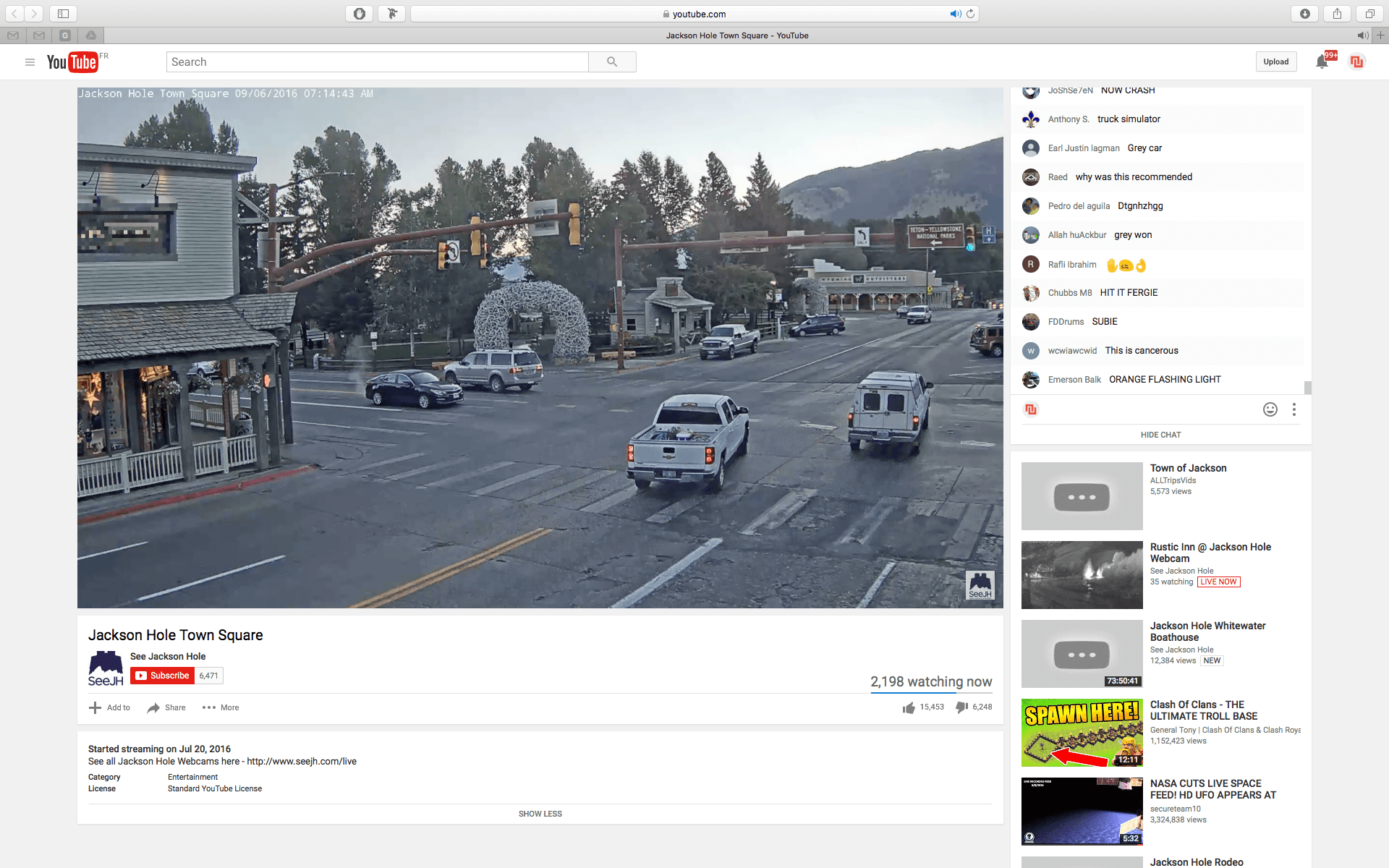Click the 2,198 watching now text

click(931, 682)
